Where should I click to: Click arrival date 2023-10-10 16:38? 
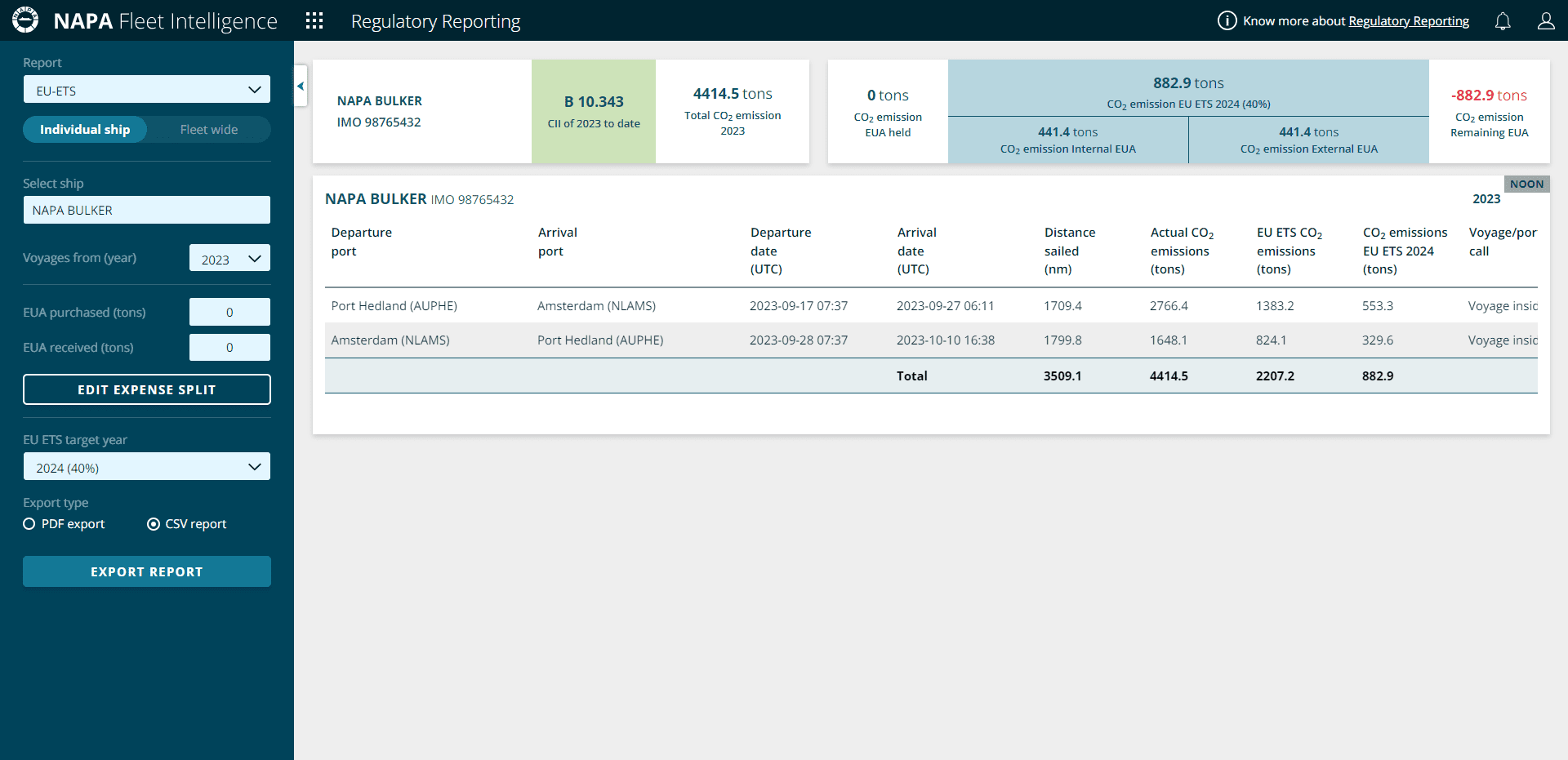(946, 340)
